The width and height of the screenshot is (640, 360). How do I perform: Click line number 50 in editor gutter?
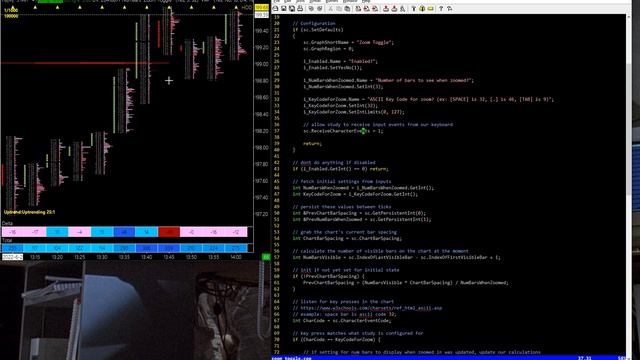[x=277, y=213]
